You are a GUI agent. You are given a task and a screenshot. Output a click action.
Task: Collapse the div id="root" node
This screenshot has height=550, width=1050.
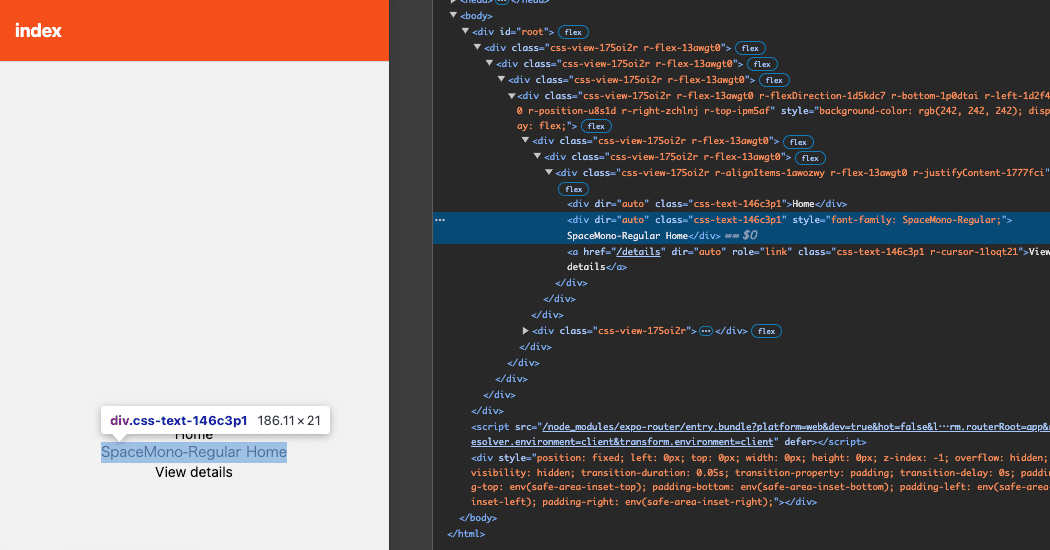(465, 31)
